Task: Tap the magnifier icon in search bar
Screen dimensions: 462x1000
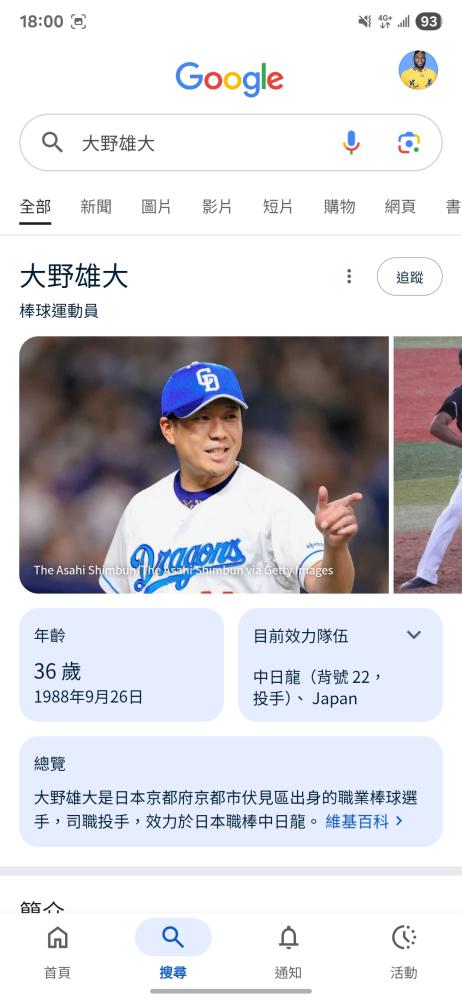Action: pos(52,142)
